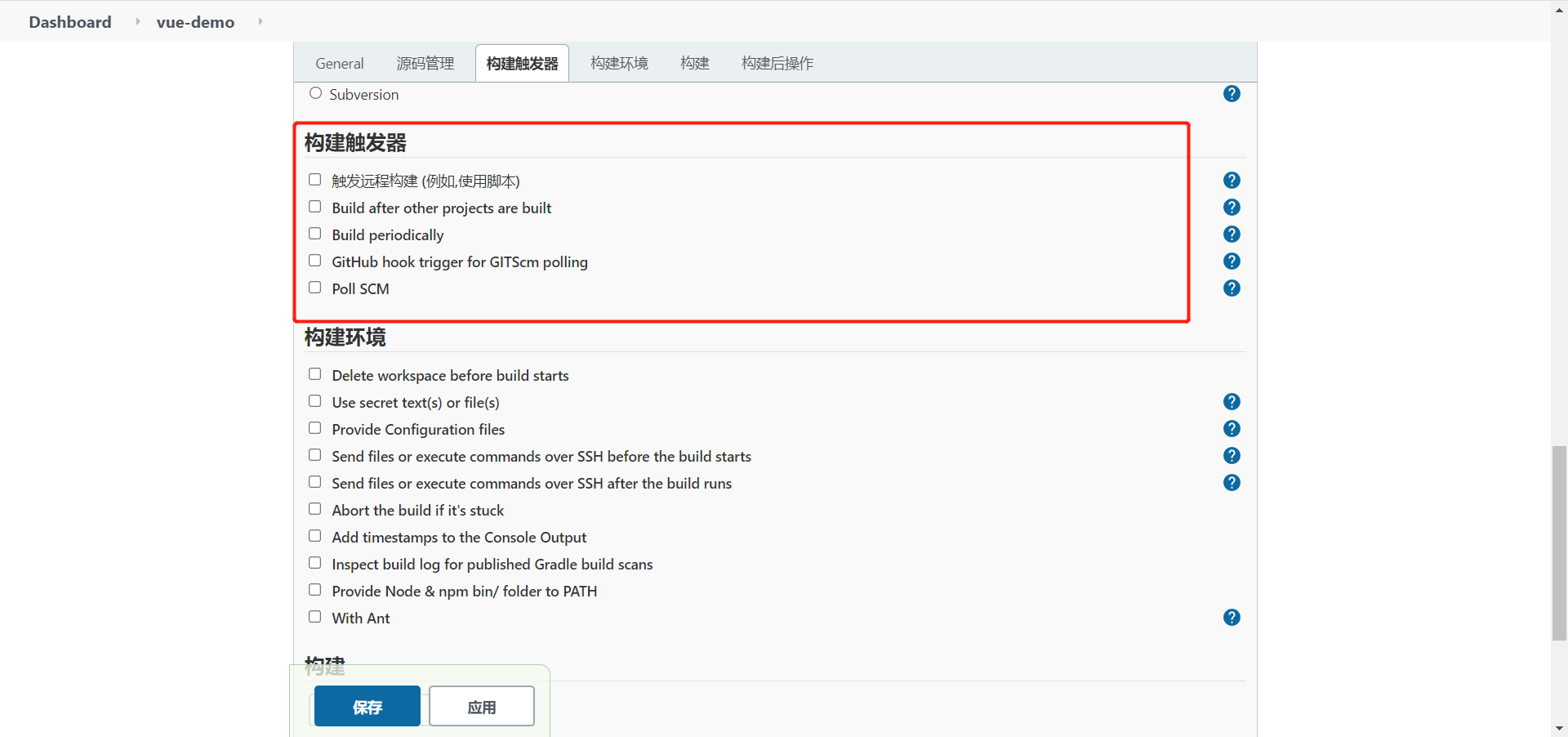1568x737 pixels.
Task: Open help for Build after other projects
Action: pos(1232,208)
